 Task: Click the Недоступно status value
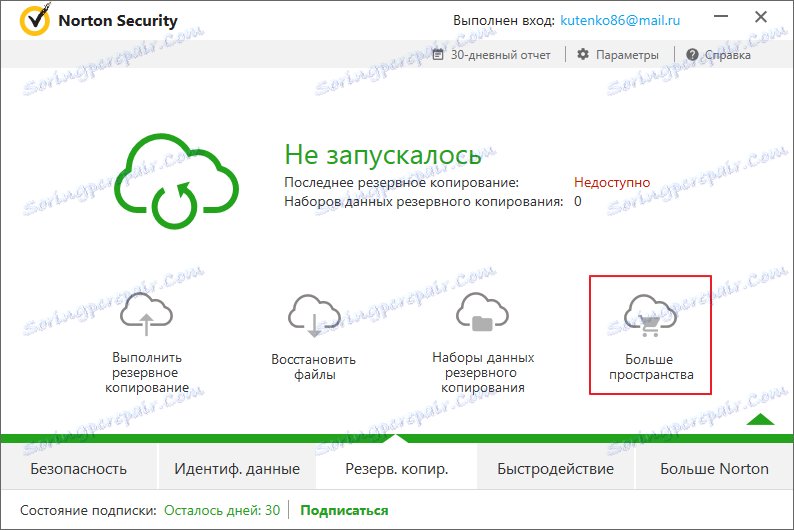(x=612, y=182)
